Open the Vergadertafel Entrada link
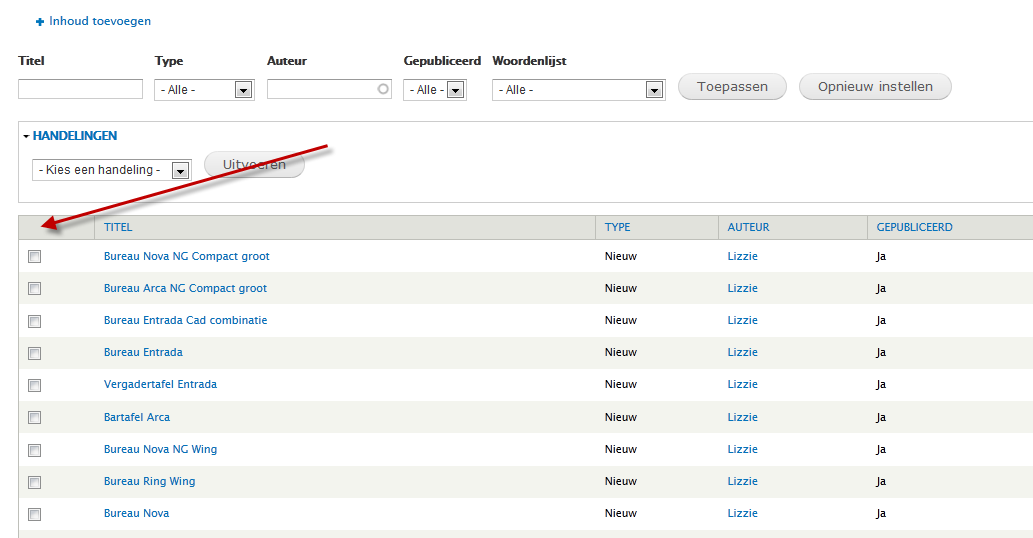1033x538 pixels. tap(160, 385)
